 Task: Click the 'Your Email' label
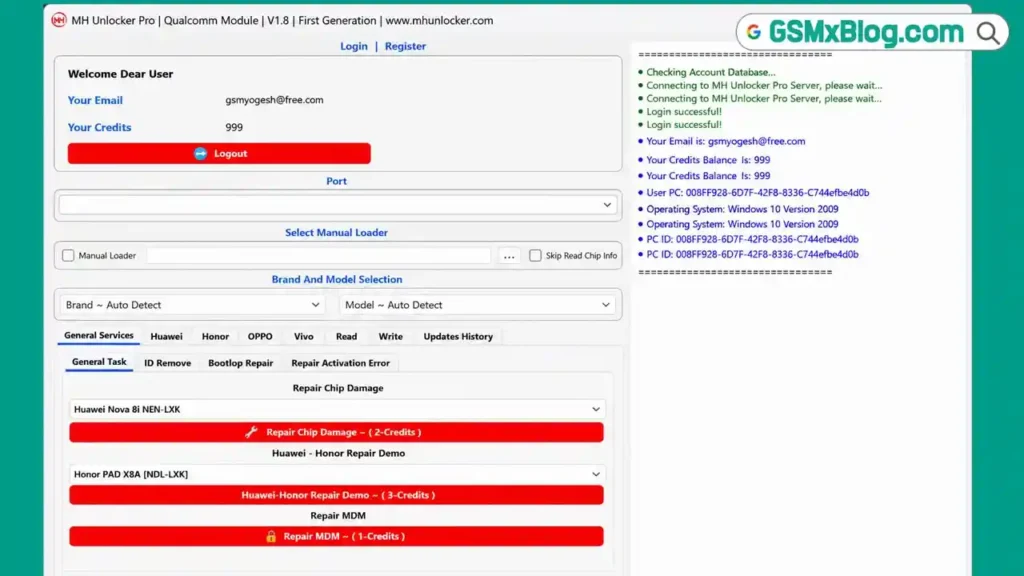[x=95, y=100]
